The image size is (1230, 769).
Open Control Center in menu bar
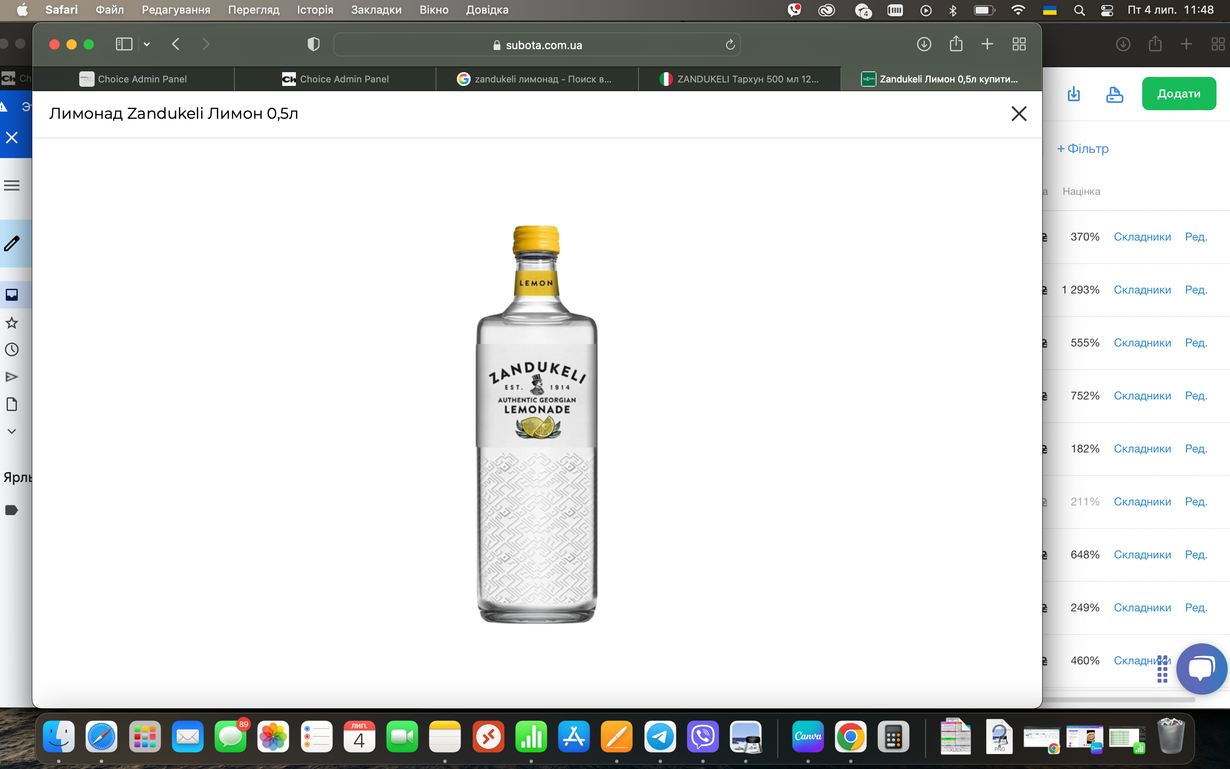[1107, 10]
